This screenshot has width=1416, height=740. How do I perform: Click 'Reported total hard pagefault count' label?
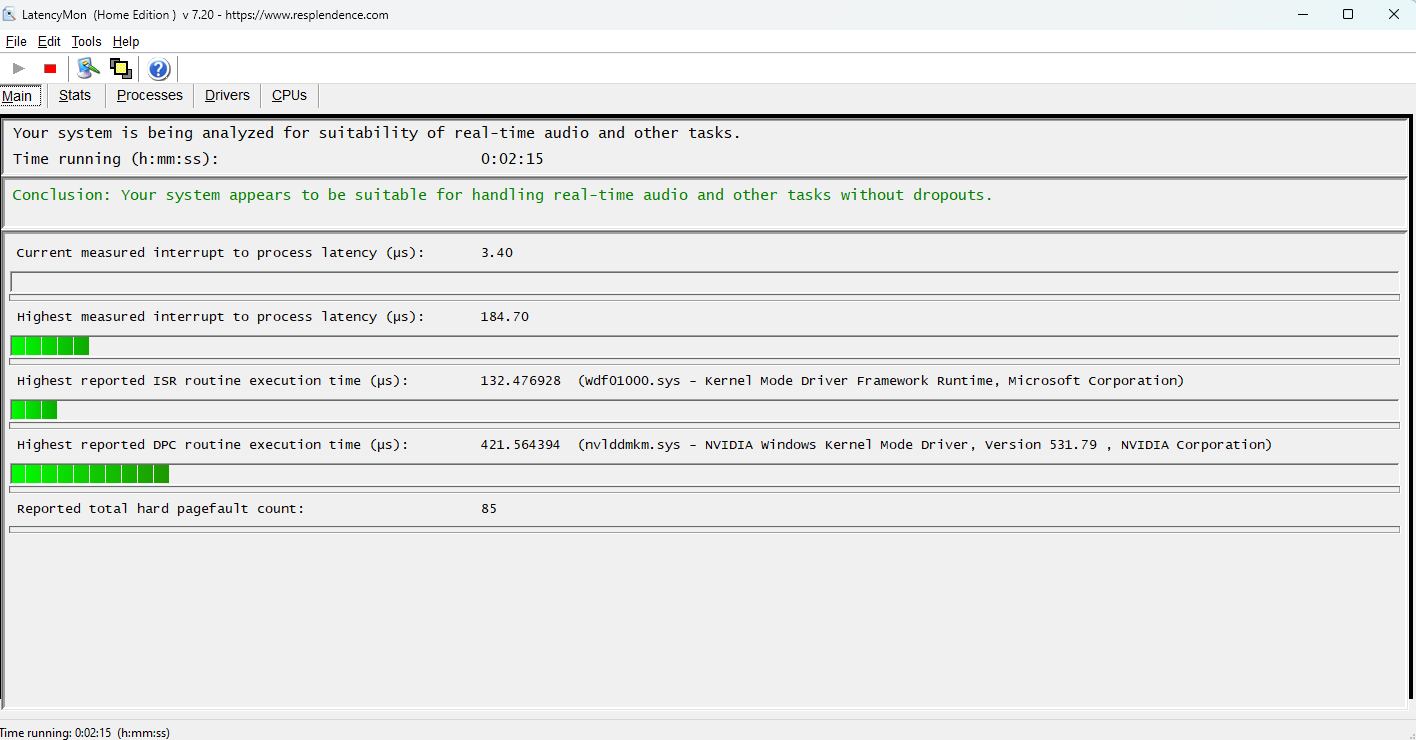click(161, 509)
